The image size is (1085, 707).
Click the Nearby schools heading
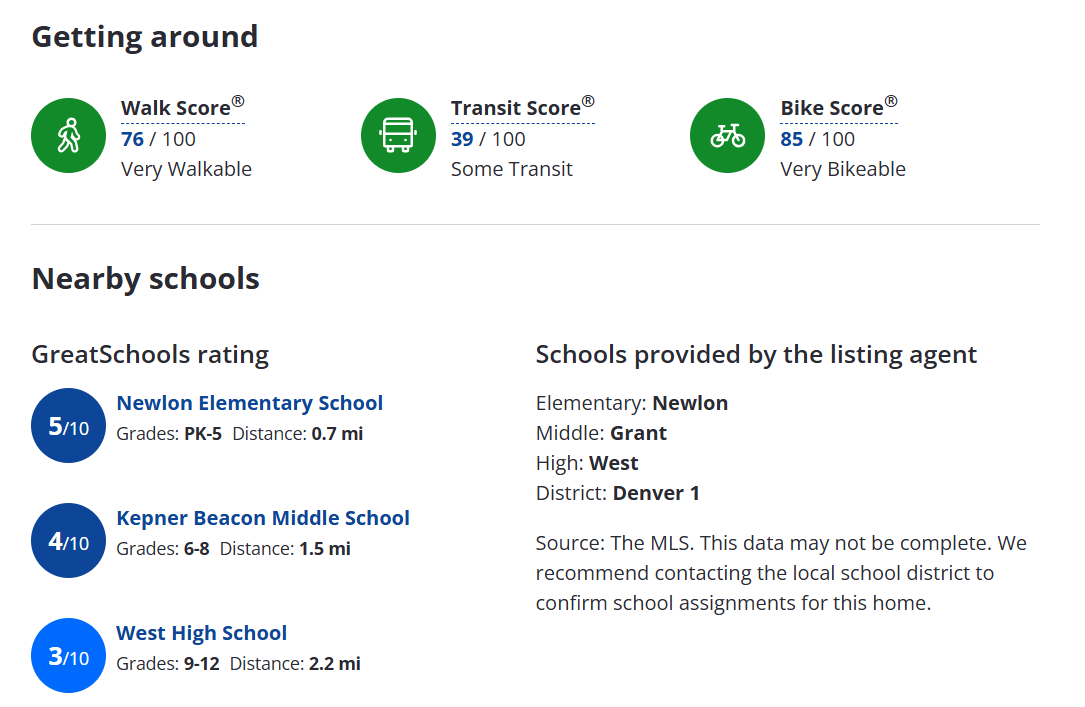pos(145,279)
